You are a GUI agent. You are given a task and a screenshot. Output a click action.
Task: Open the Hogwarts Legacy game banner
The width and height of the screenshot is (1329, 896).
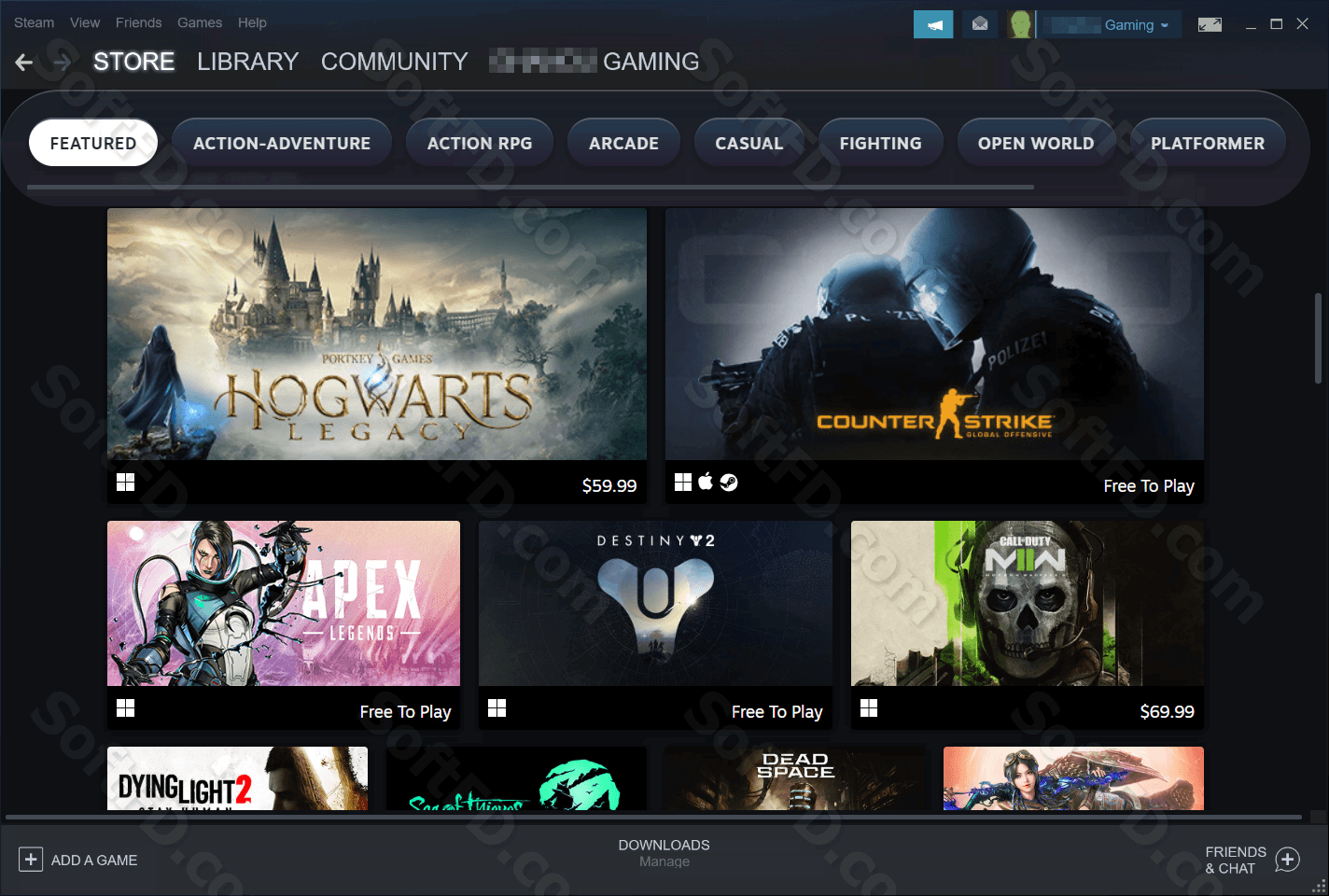point(377,334)
